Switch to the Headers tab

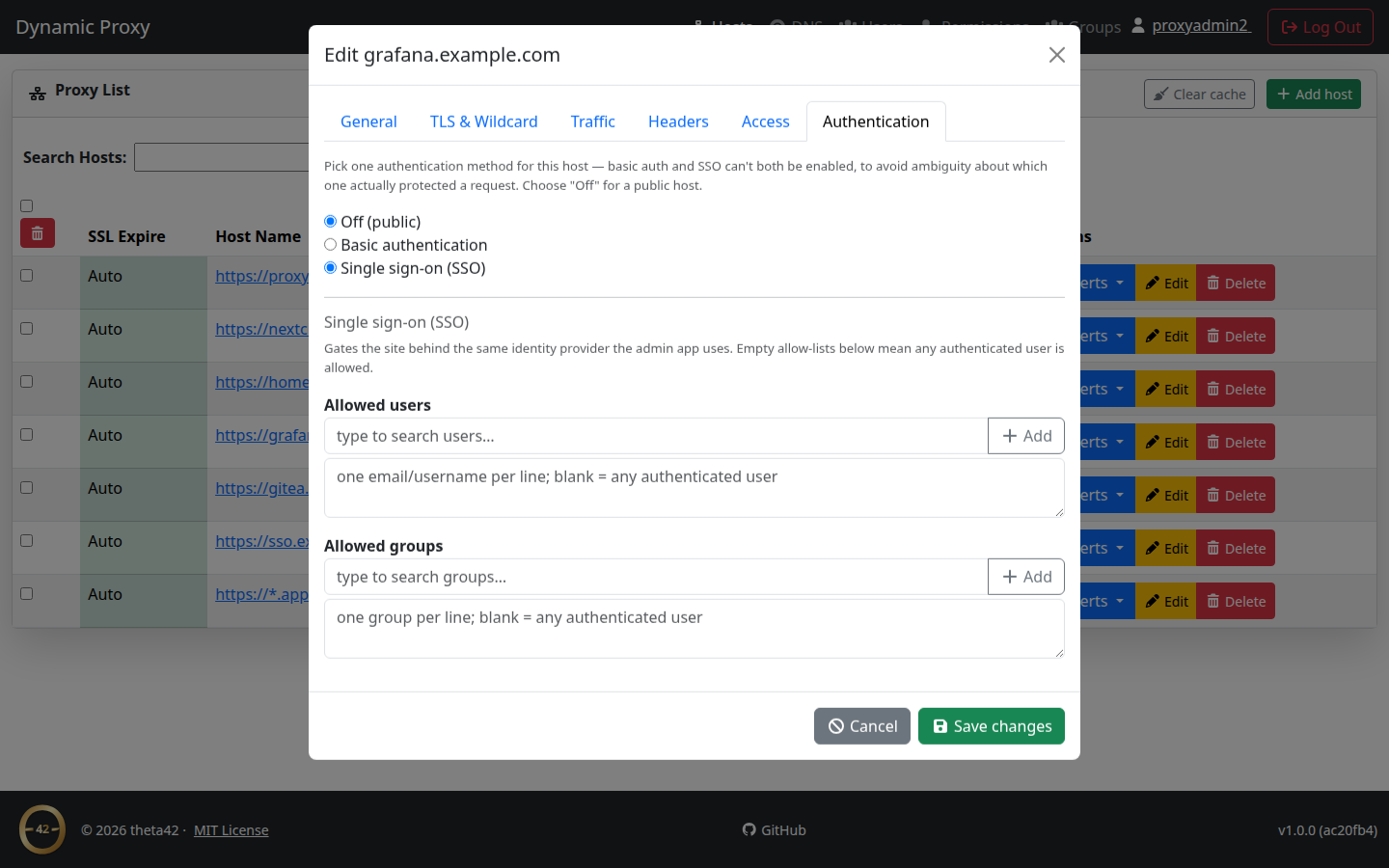click(678, 122)
